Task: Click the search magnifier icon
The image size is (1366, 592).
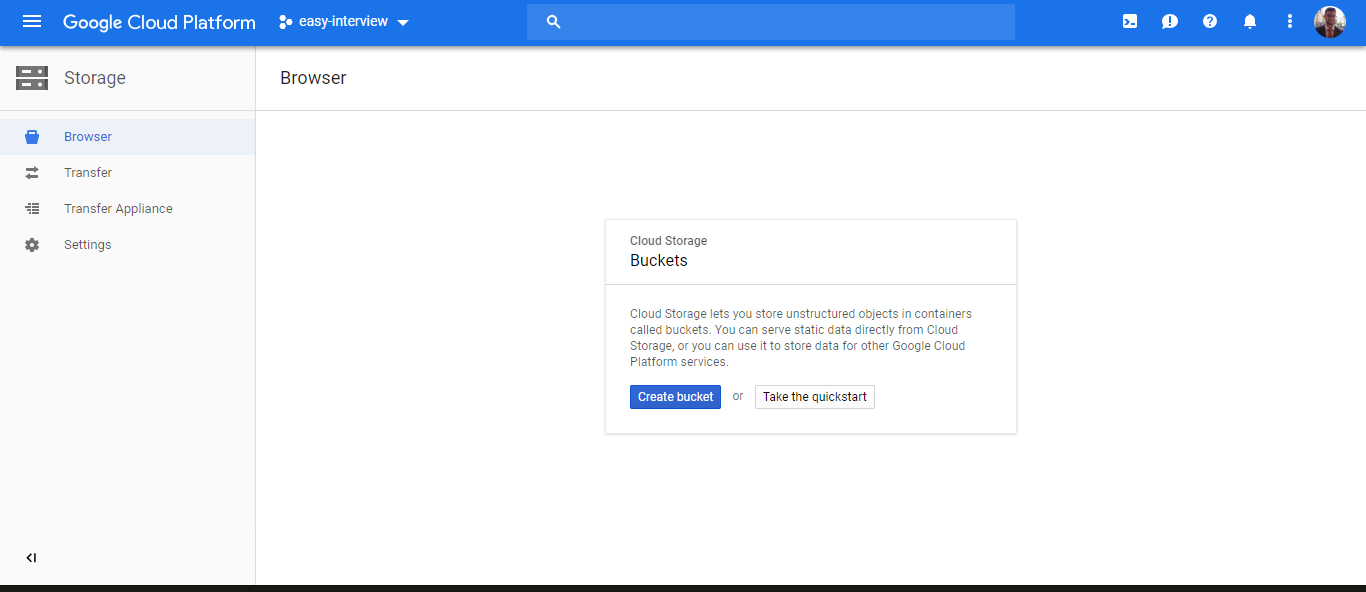Action: click(x=554, y=22)
